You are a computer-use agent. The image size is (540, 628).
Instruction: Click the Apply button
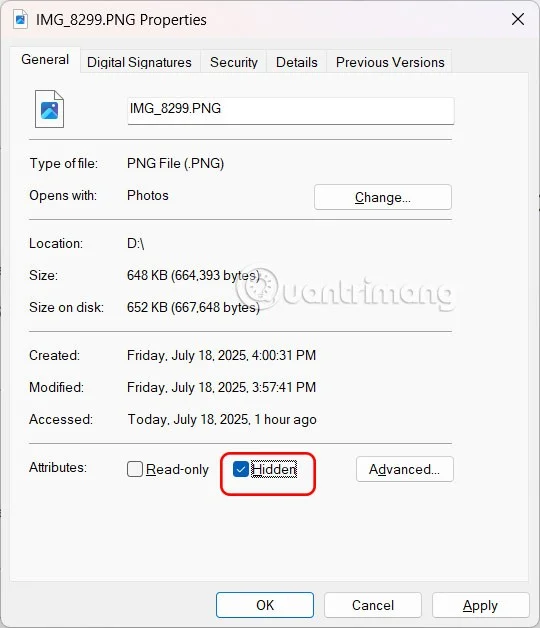click(x=480, y=605)
